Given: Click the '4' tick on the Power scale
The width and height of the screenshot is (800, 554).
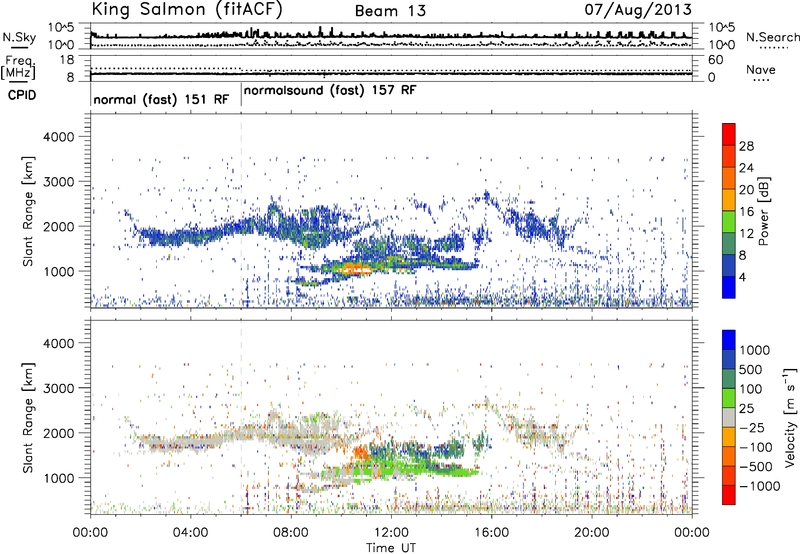Looking at the screenshot, I should (743, 277).
